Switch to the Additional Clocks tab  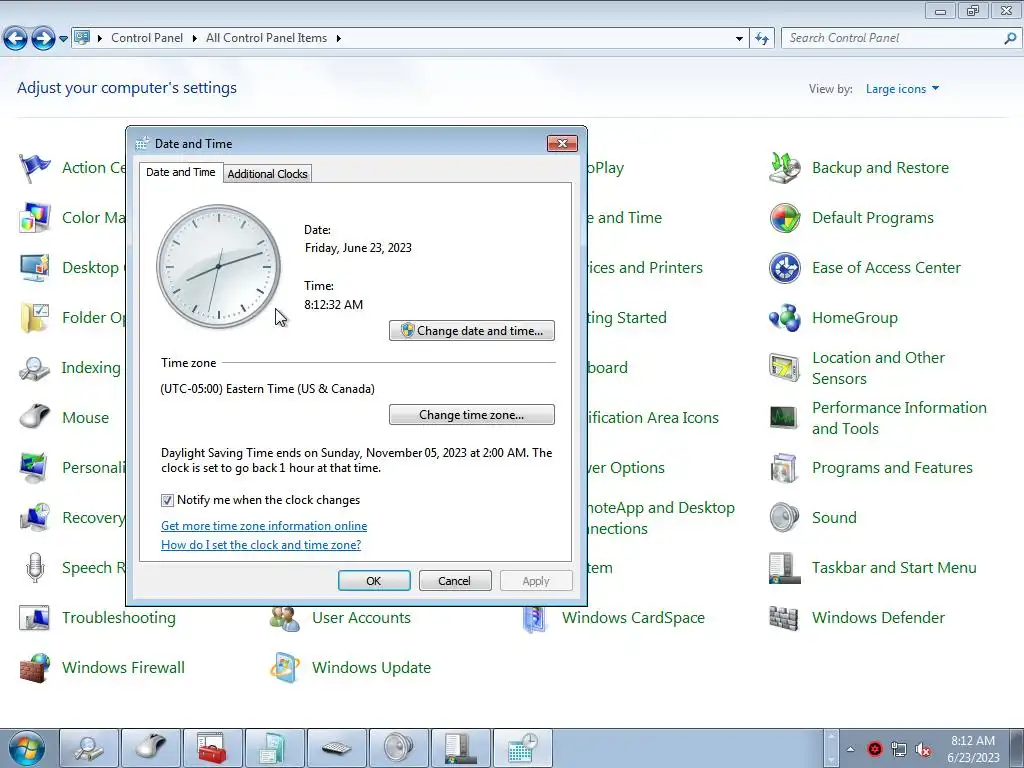pyautogui.click(x=267, y=174)
